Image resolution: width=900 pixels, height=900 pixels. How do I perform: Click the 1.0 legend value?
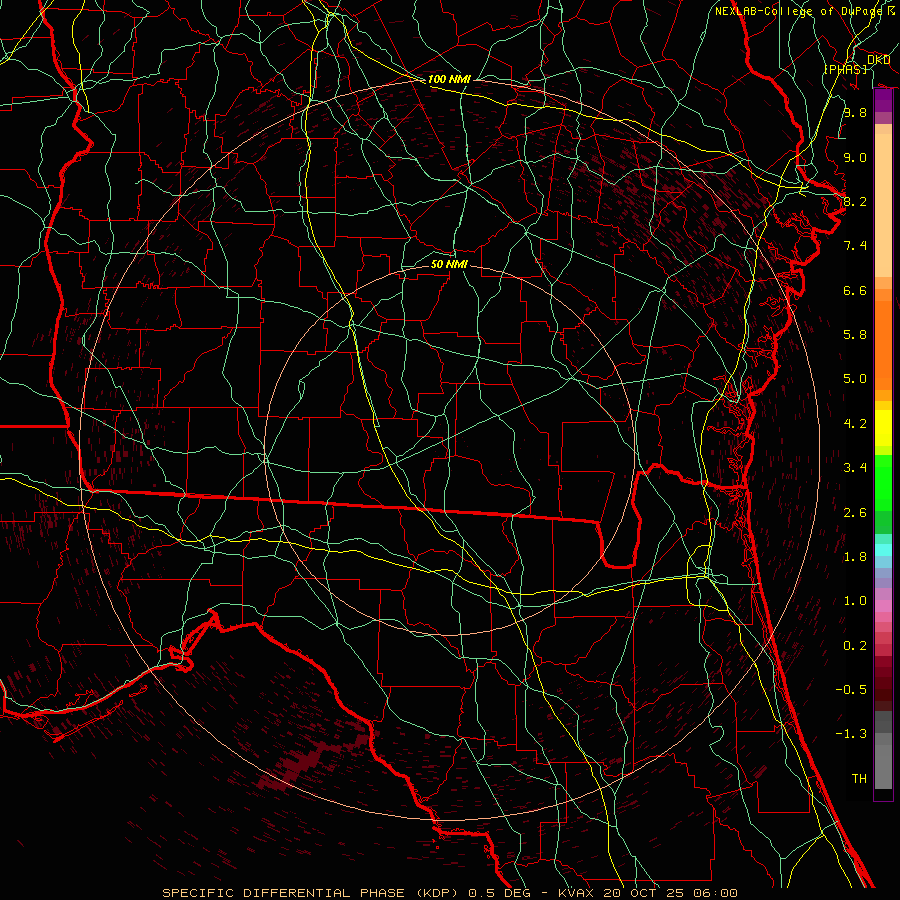tap(855, 601)
